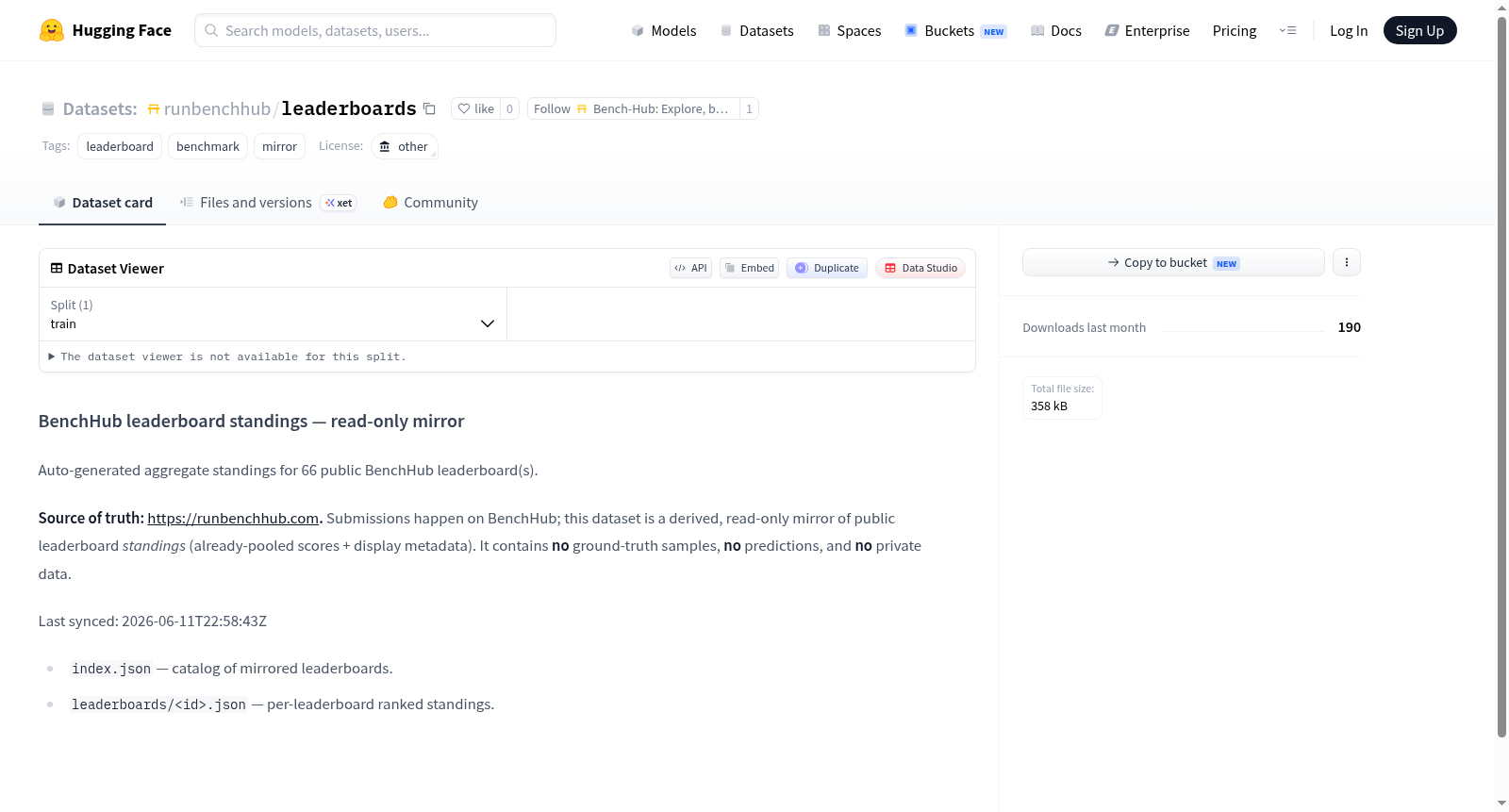Click the mirror tag
The width and height of the screenshot is (1509, 812).
[279, 146]
